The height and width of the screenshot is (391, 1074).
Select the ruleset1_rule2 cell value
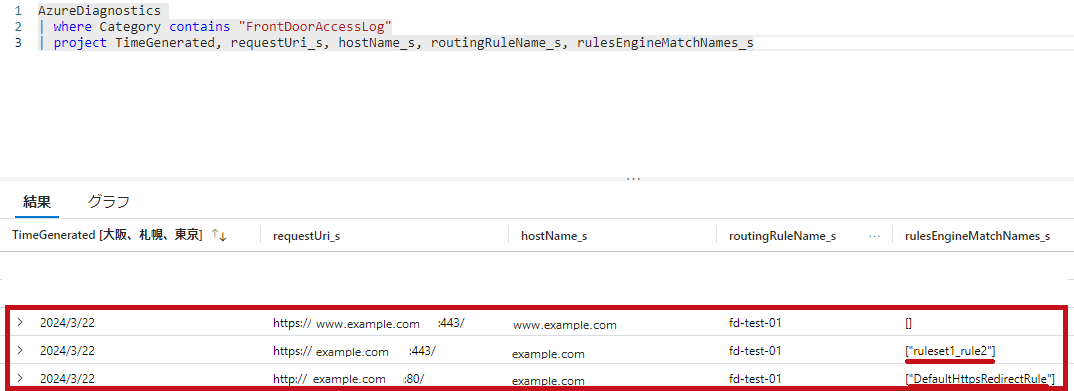[950, 351]
